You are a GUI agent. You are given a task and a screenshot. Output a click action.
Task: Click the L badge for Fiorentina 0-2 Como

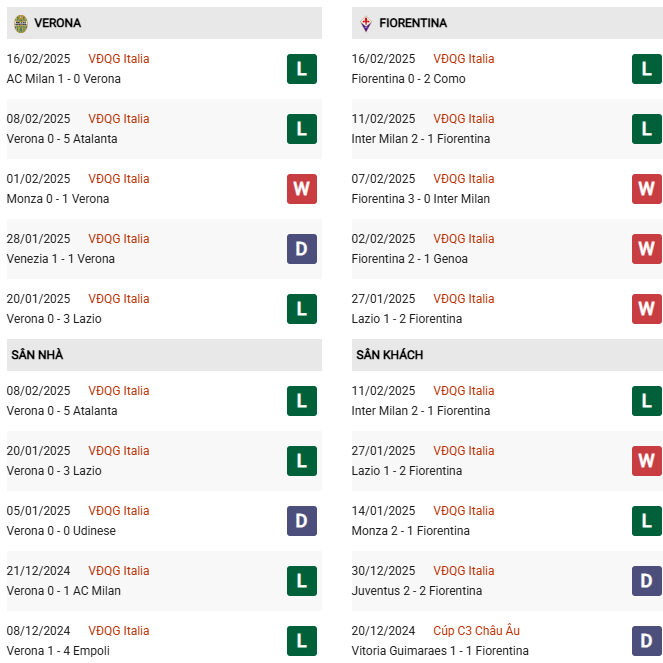[646, 69]
